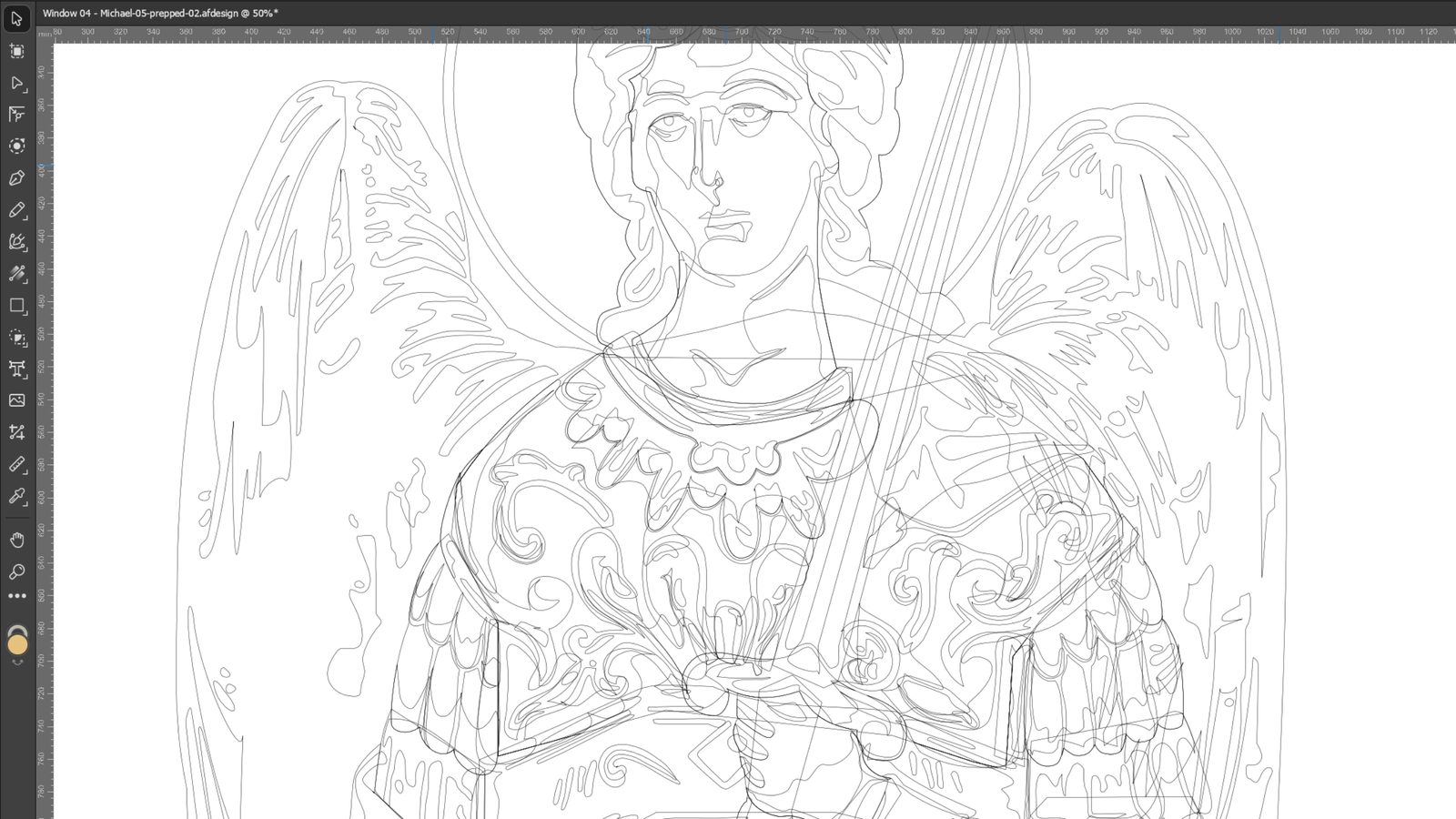The width and height of the screenshot is (1456, 819).
Task: Swap fill and stroke colors arrow
Action: tap(17, 663)
